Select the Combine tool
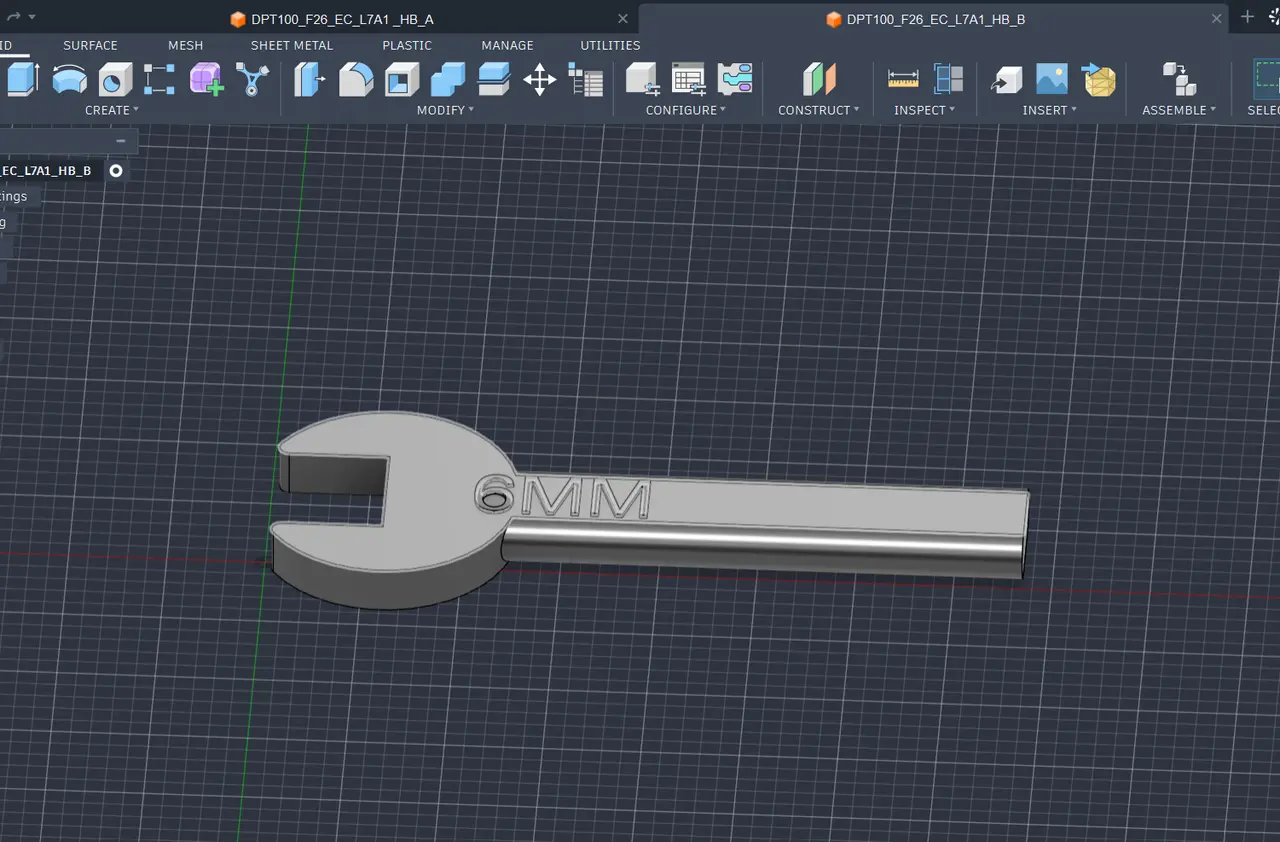The width and height of the screenshot is (1280, 842). point(448,79)
